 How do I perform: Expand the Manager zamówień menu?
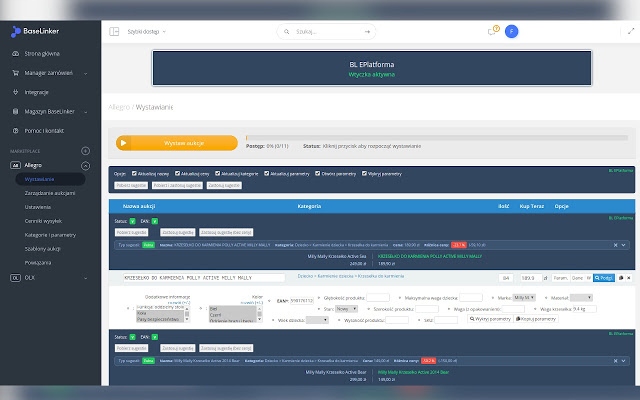click(85, 73)
